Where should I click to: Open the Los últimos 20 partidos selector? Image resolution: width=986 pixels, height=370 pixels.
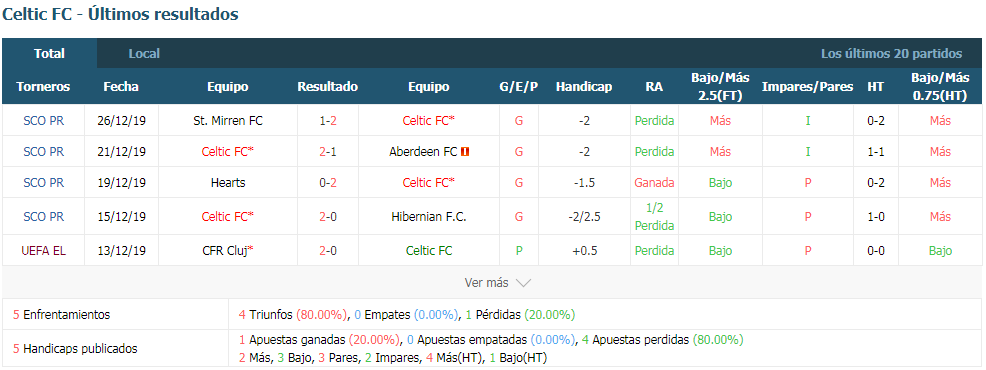tap(891, 53)
